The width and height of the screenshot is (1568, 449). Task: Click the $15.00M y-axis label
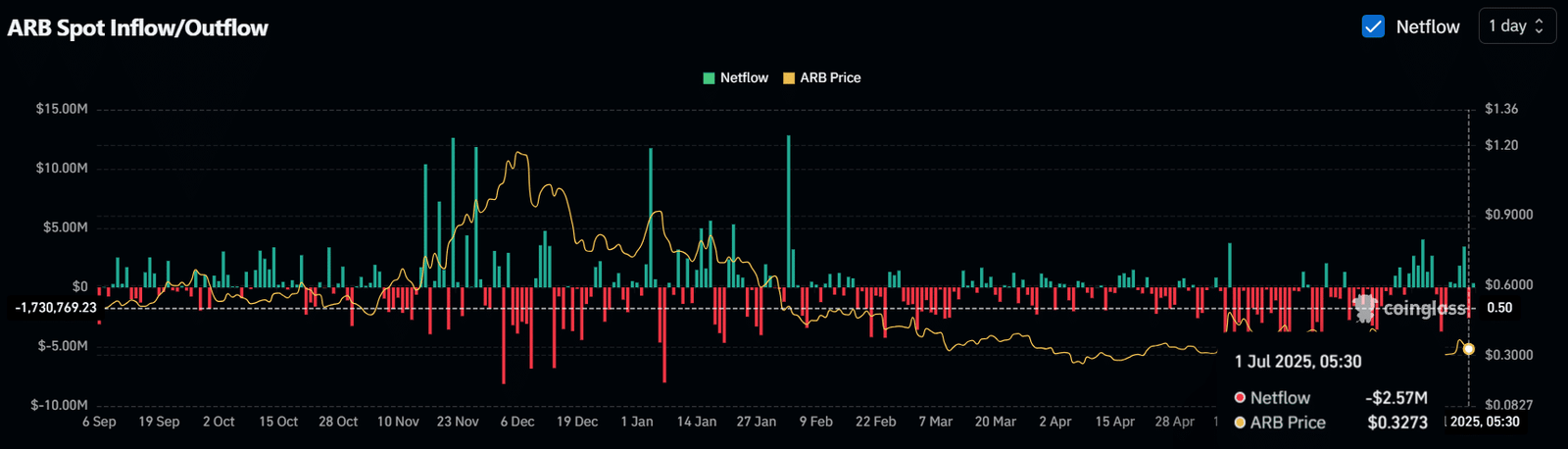click(62, 109)
